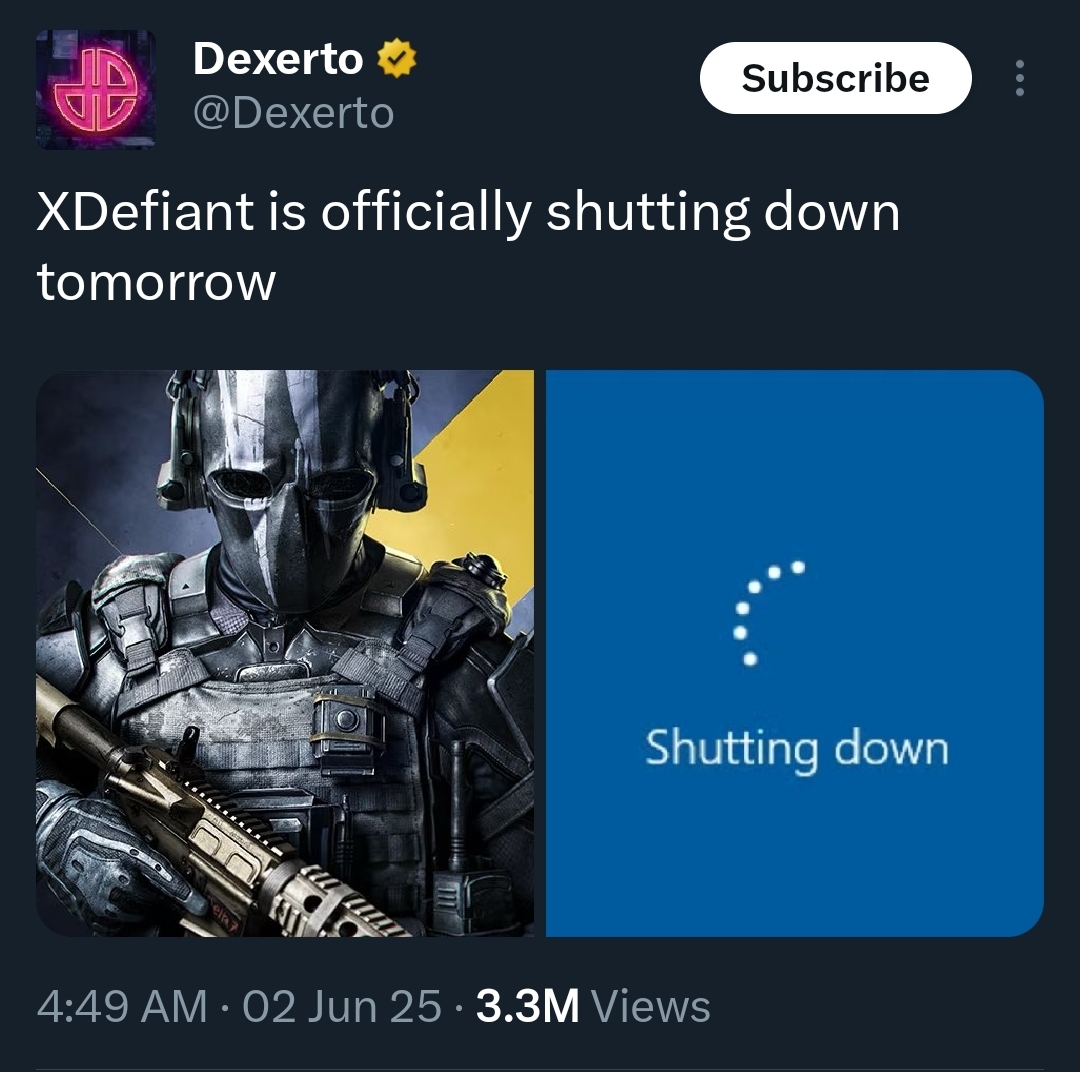Open the Dexerto display name profile link

tap(278, 59)
